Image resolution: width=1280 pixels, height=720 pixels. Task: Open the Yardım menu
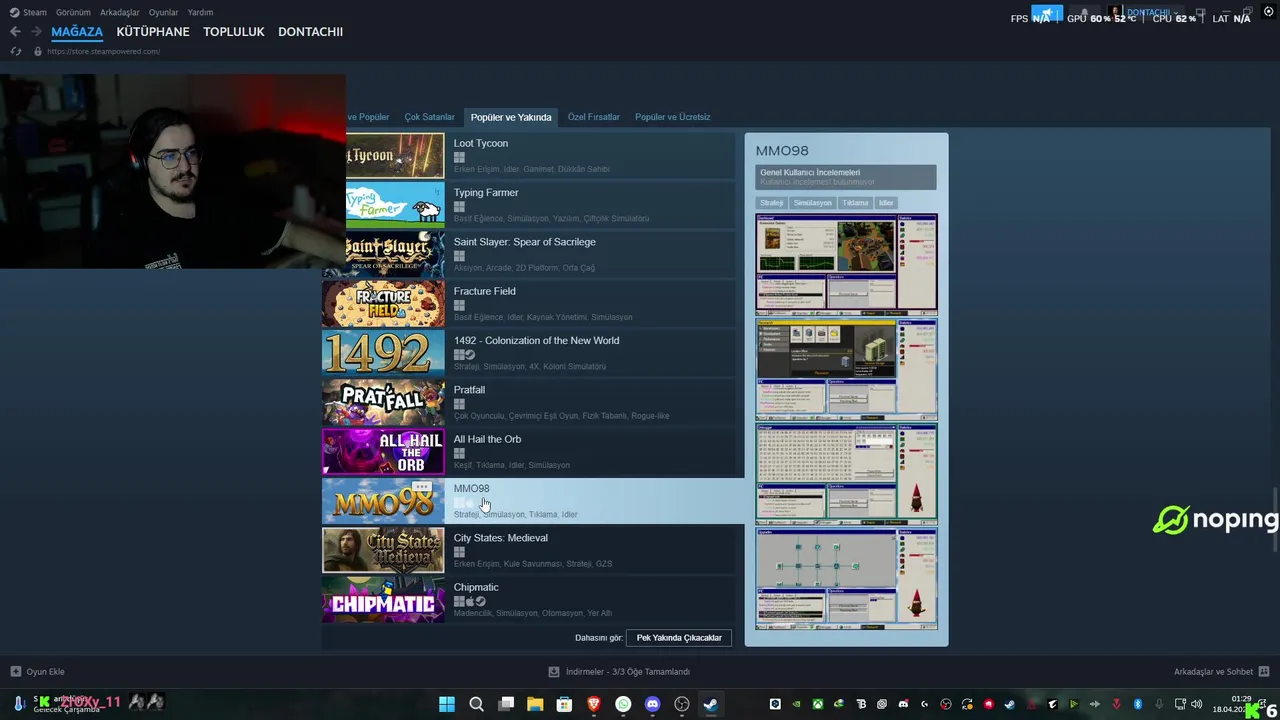(x=200, y=12)
